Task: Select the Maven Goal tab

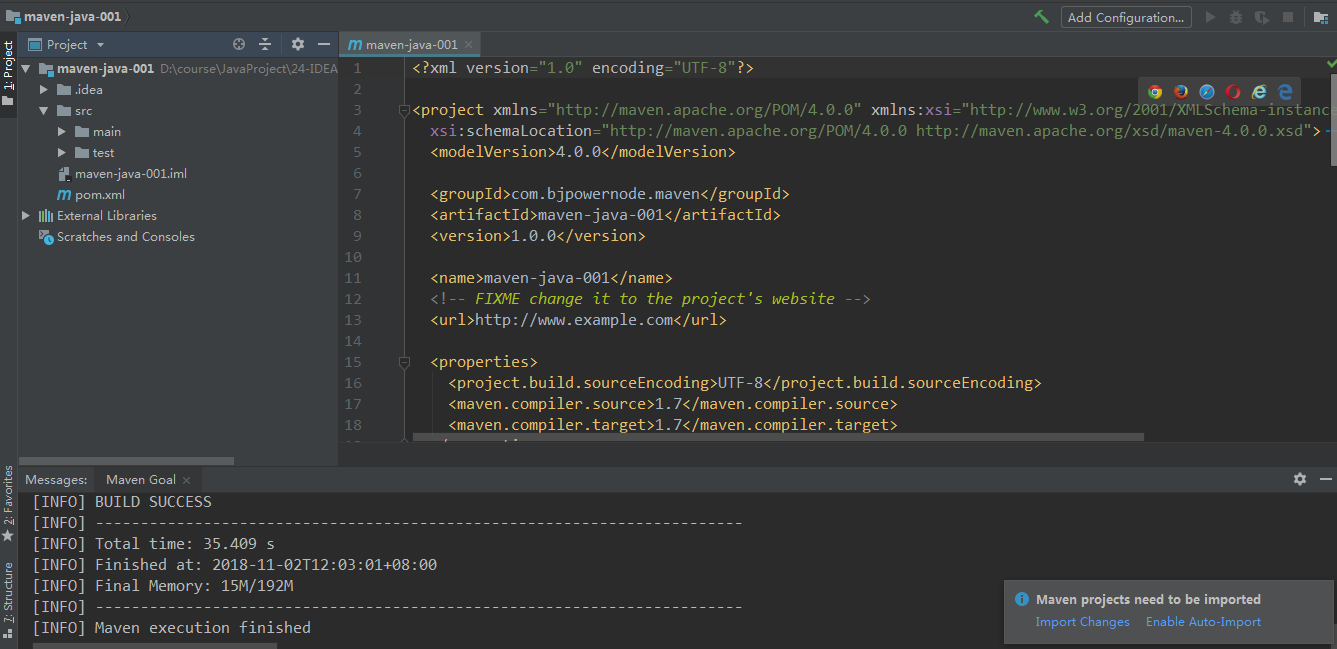Action: pyautogui.click(x=141, y=480)
